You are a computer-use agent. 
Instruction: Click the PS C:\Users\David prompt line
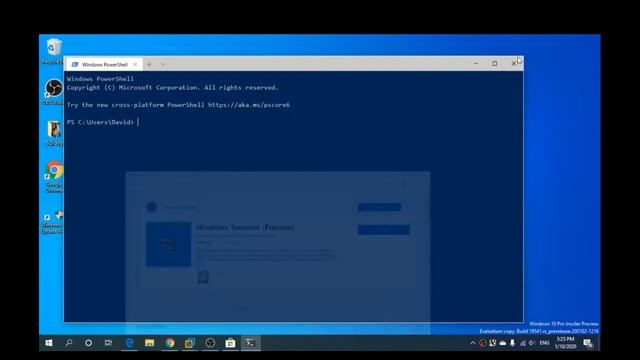tap(100, 122)
